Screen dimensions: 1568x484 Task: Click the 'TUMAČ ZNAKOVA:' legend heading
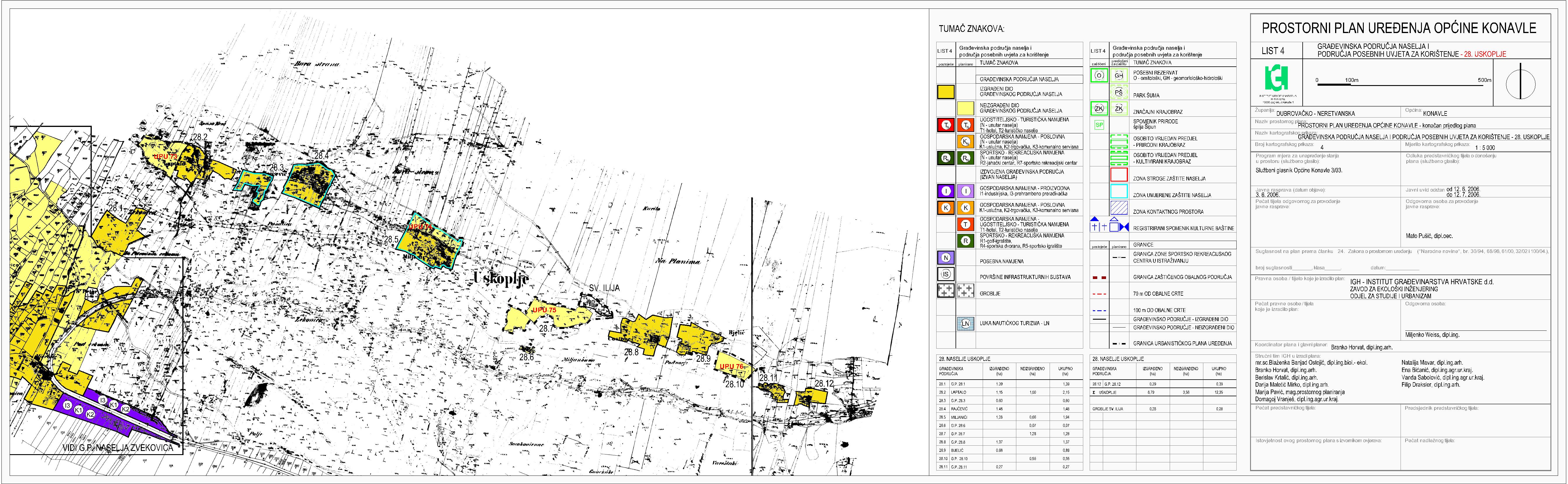(972, 29)
